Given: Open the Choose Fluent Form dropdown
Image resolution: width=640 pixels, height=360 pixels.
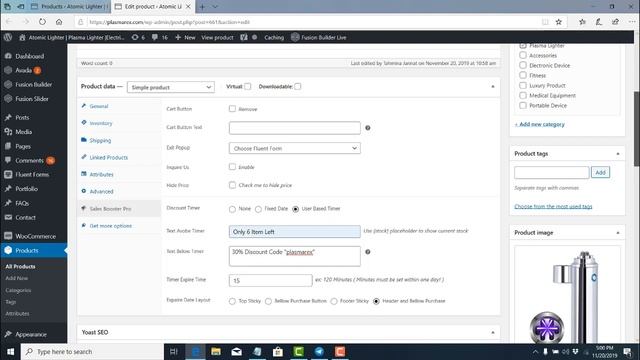Looking at the screenshot, I should coord(294,148).
